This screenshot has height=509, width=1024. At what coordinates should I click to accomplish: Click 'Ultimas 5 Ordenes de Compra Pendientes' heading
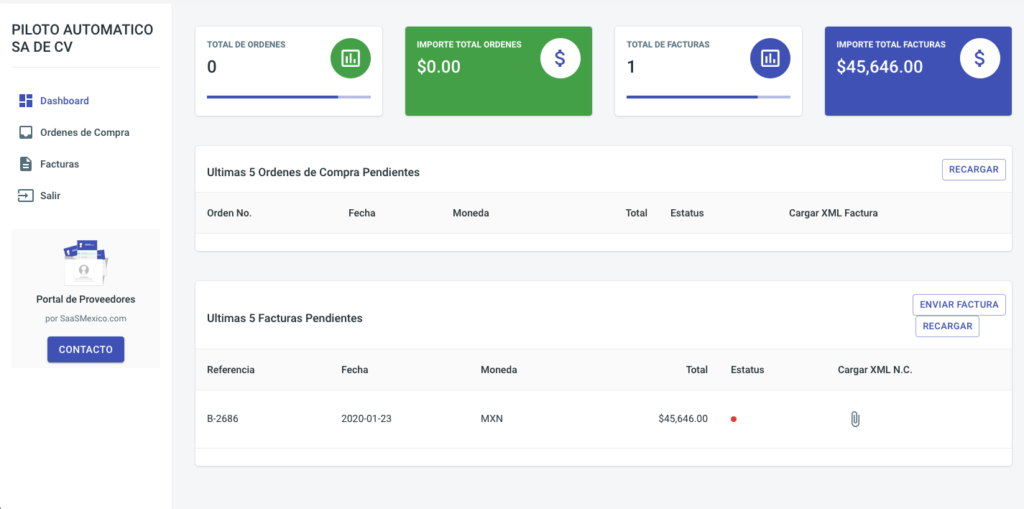coord(313,172)
